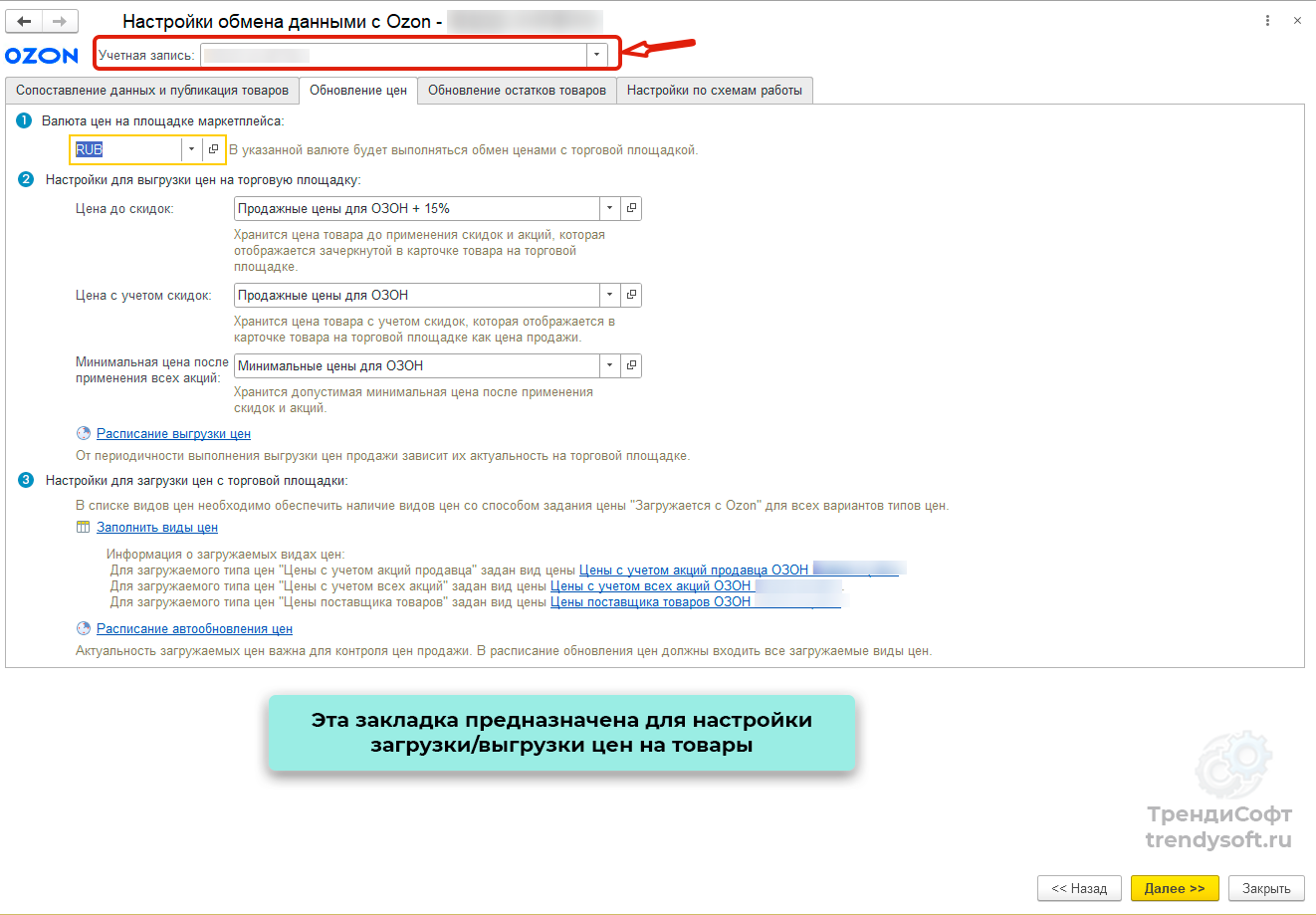
Task: Open 'Цены с учетом всех акций ОЗОН' link
Action: tap(697, 586)
